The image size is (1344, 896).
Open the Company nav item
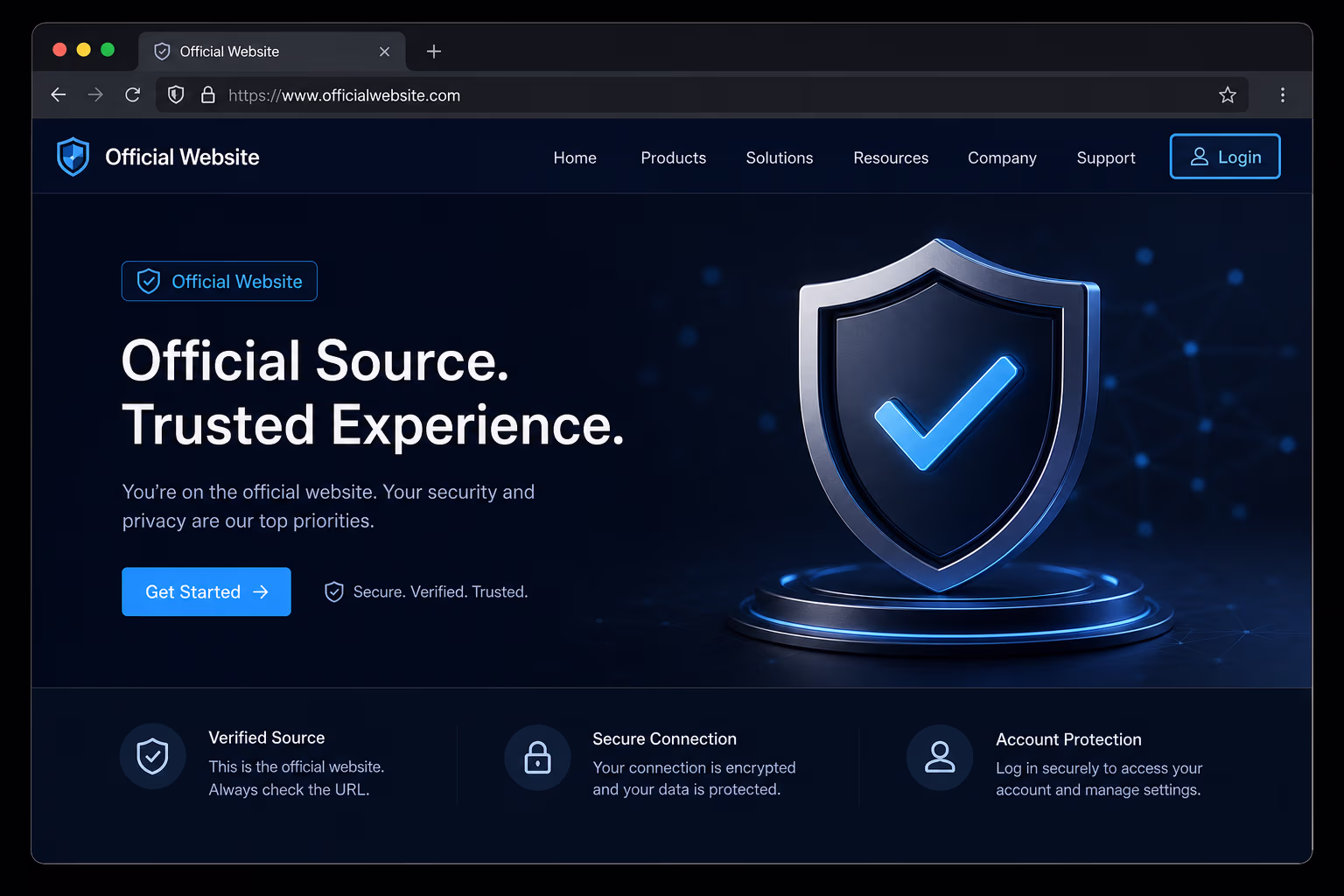click(1002, 158)
